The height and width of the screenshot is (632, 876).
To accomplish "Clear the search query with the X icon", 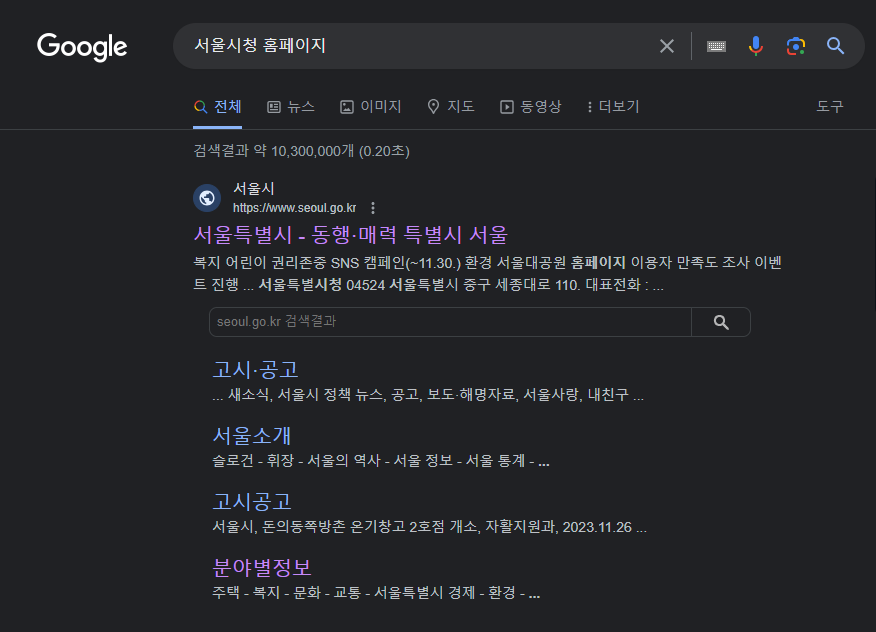I will pyautogui.click(x=666, y=45).
